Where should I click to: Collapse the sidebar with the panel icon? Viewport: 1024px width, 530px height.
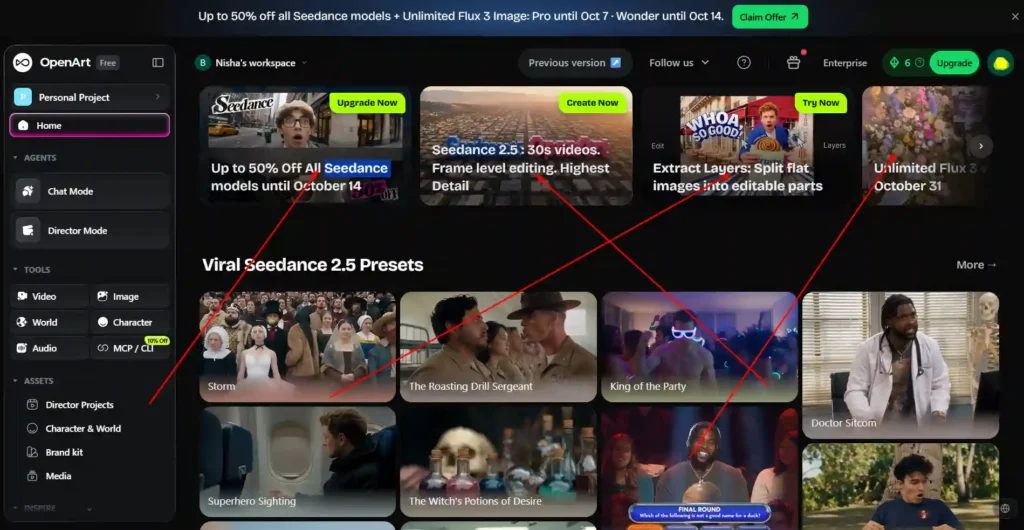pyautogui.click(x=158, y=63)
